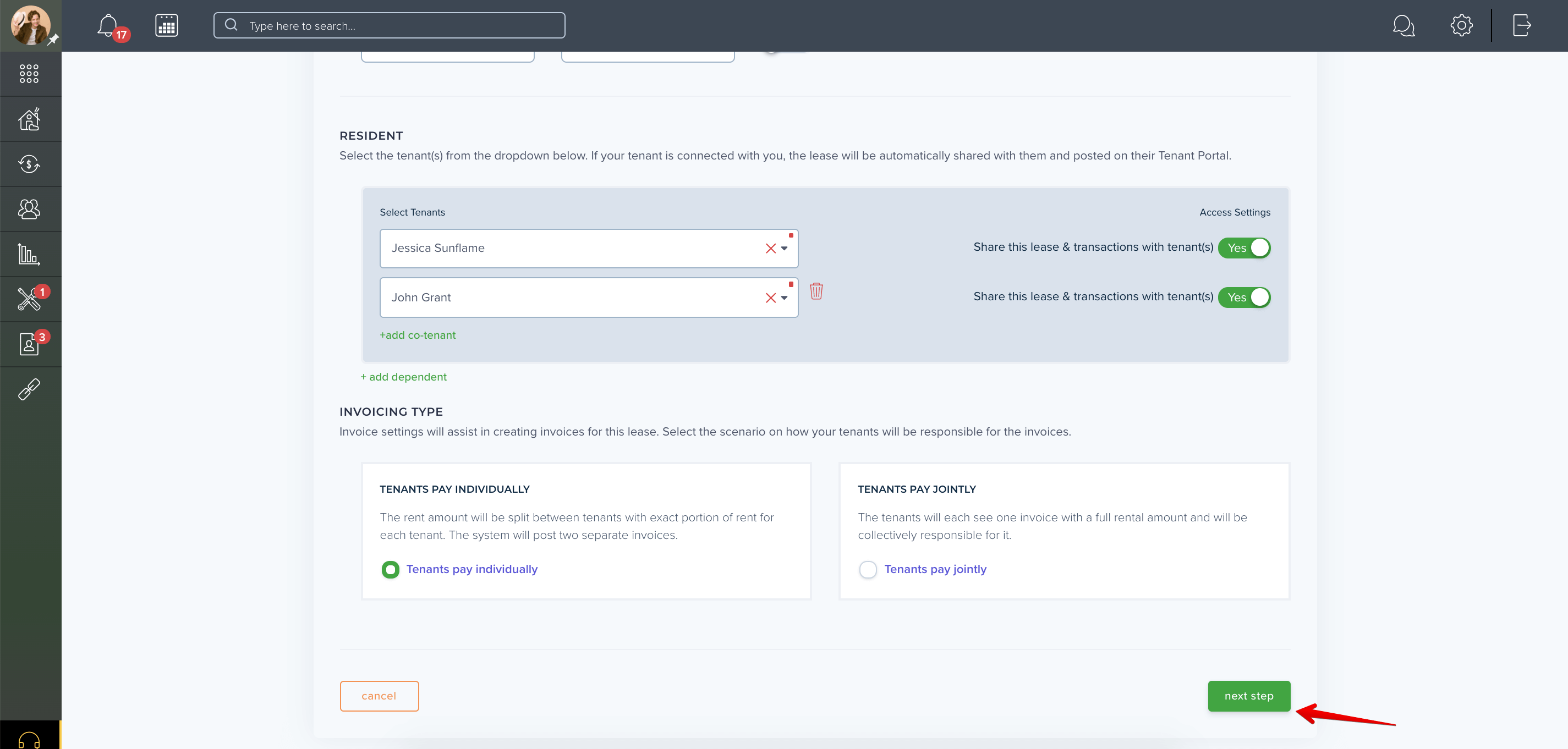The image size is (1568, 749).
Task: Click the logout icon
Action: [x=1522, y=25]
